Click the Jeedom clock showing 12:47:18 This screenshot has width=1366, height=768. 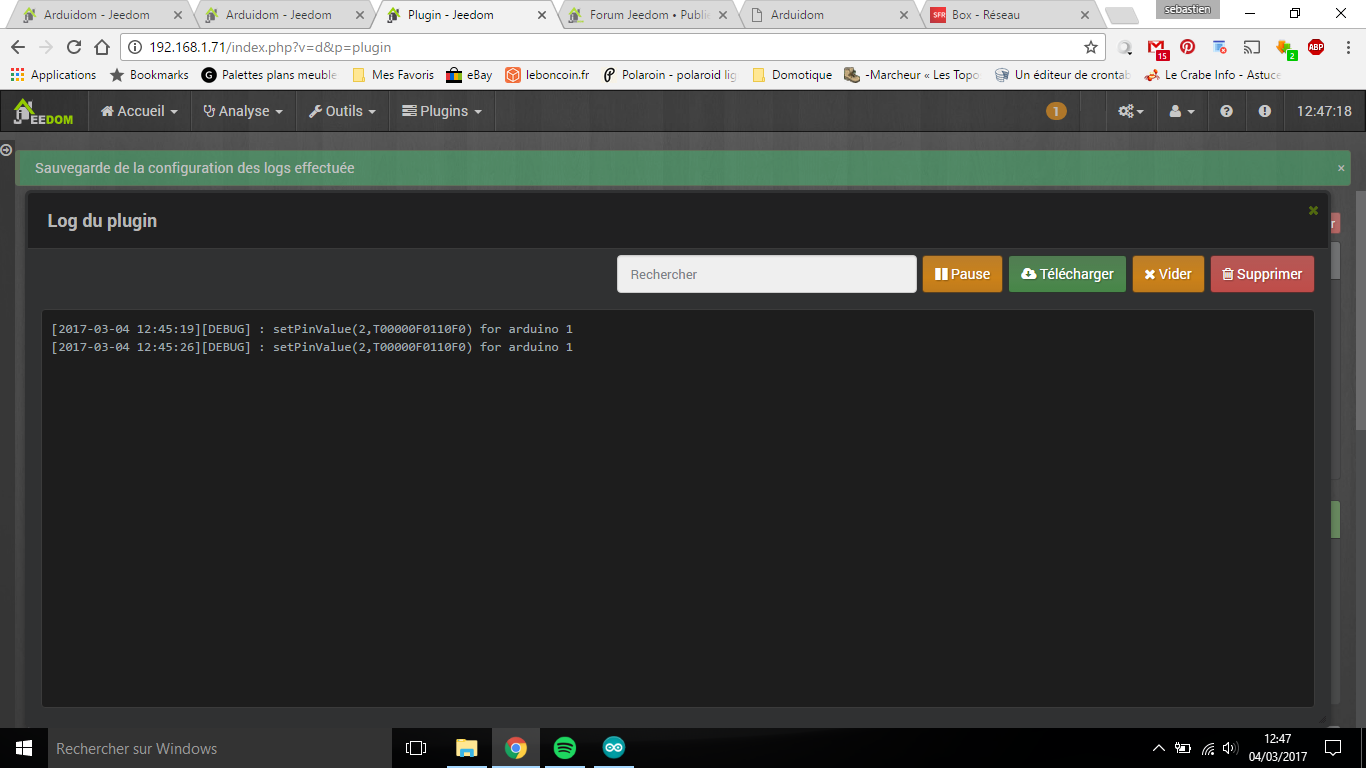1324,111
